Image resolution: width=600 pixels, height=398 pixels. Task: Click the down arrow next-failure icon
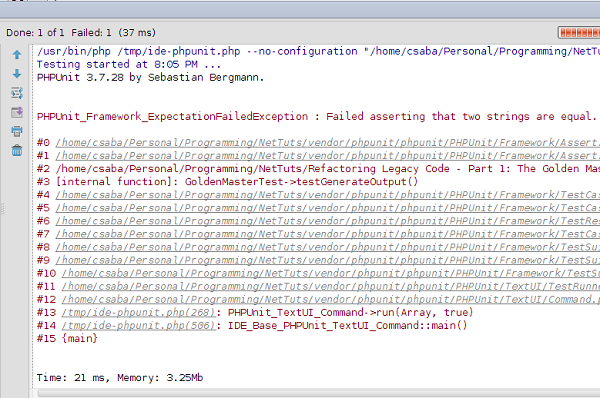pos(17,73)
